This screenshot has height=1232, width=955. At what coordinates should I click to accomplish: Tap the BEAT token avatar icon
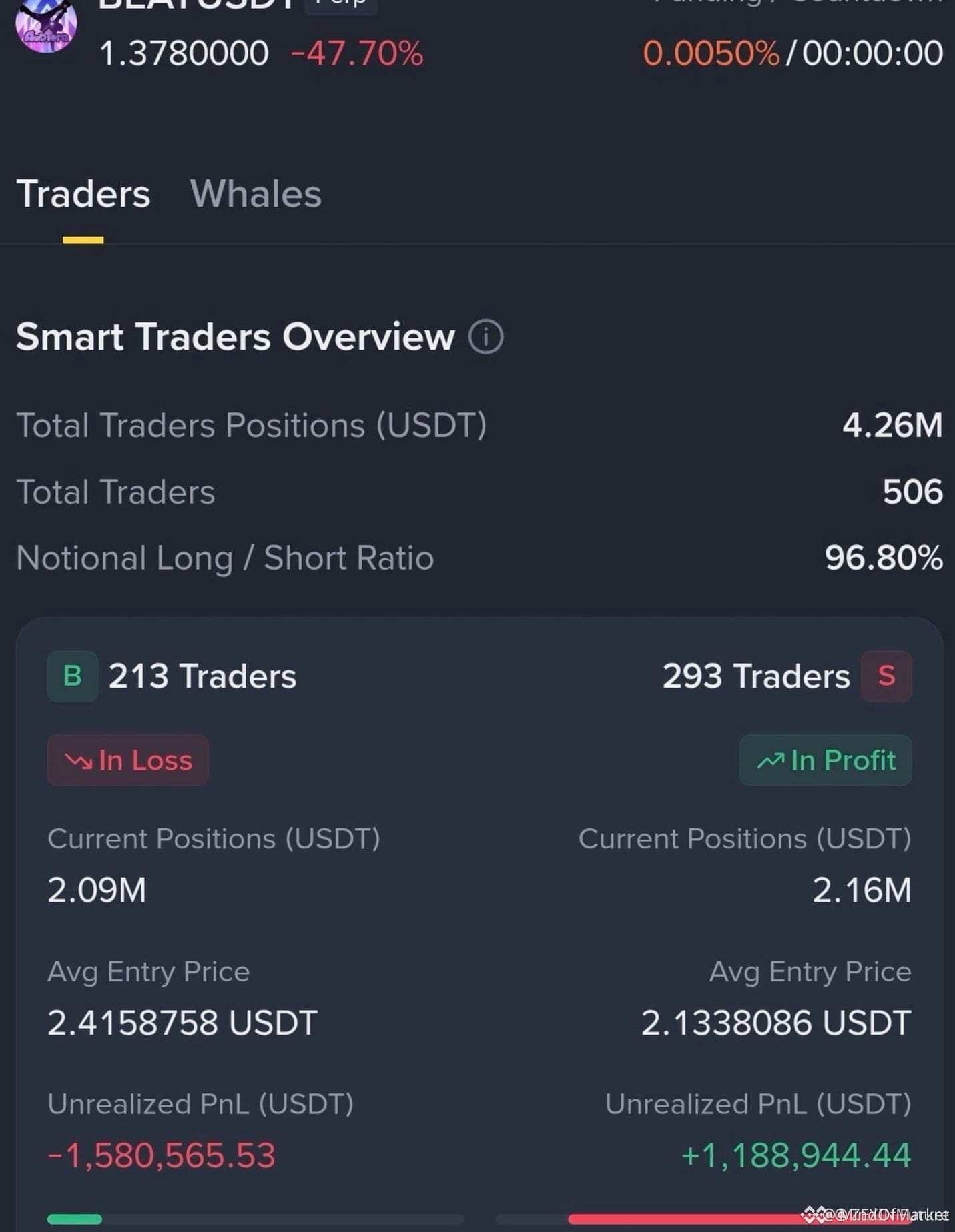tap(45, 25)
